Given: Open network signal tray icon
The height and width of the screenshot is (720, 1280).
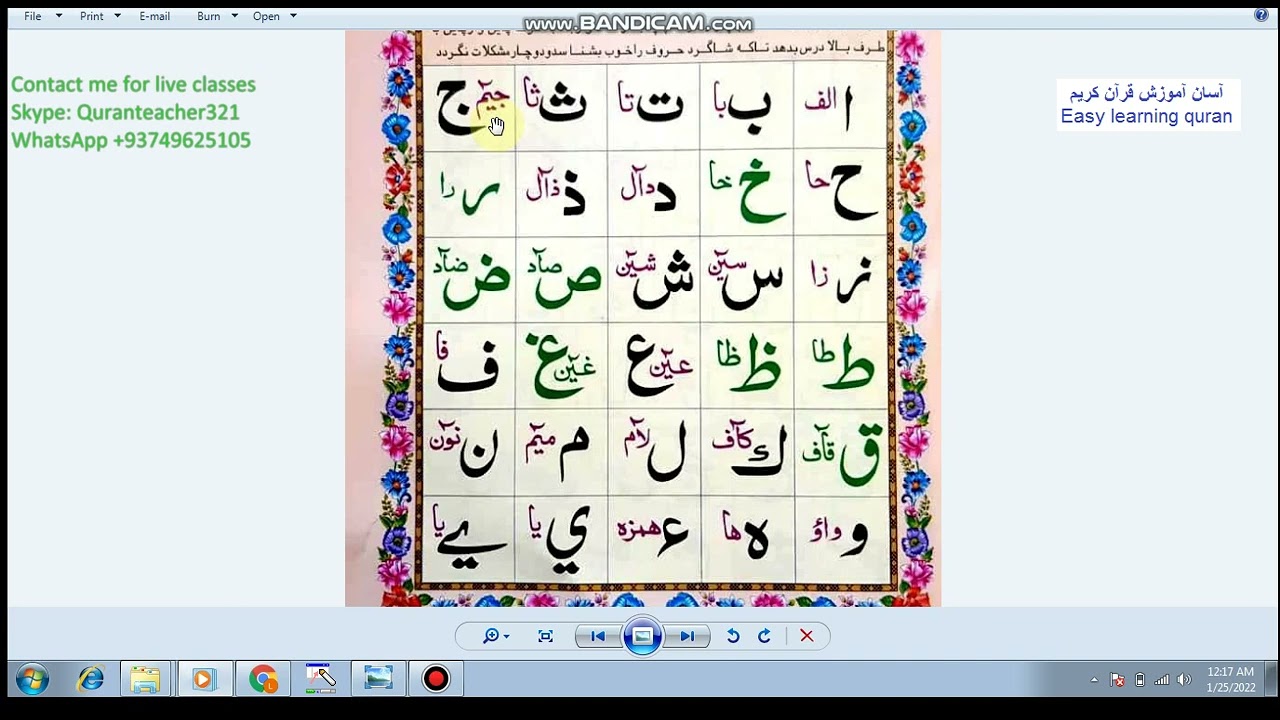Looking at the screenshot, I should [1162, 680].
